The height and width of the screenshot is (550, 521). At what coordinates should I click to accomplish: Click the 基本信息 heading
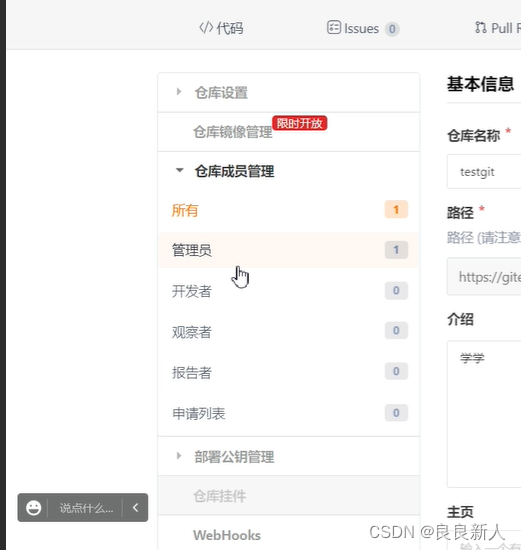point(480,85)
